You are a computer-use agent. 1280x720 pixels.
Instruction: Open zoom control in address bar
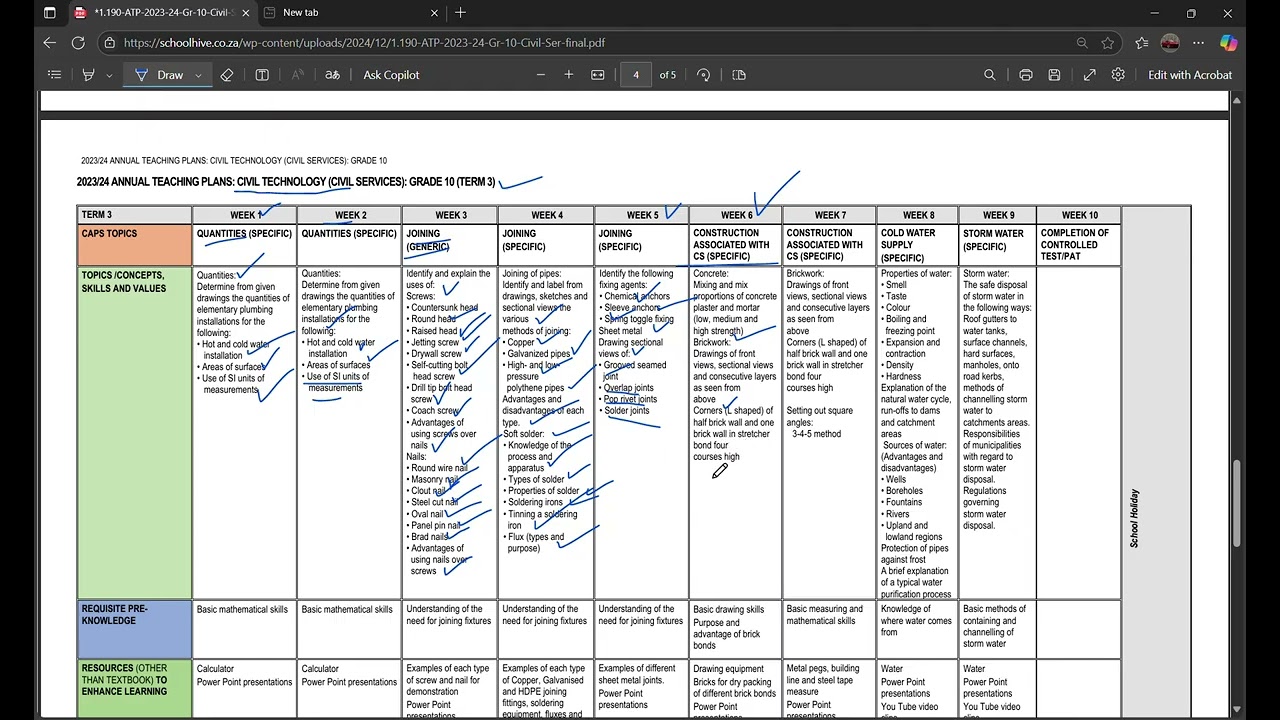click(1082, 43)
